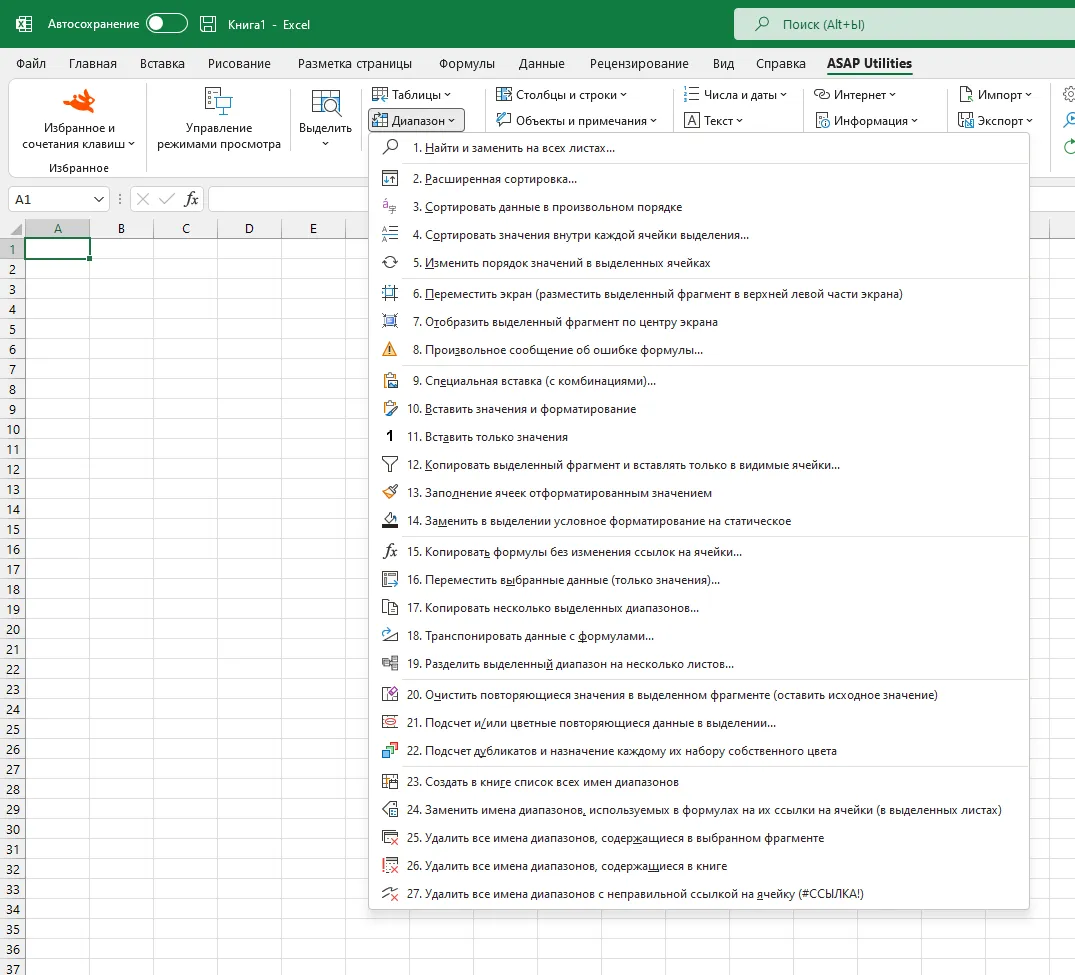
Task: Open Избранное и сочетания клавиш menu
Action: coord(79,119)
